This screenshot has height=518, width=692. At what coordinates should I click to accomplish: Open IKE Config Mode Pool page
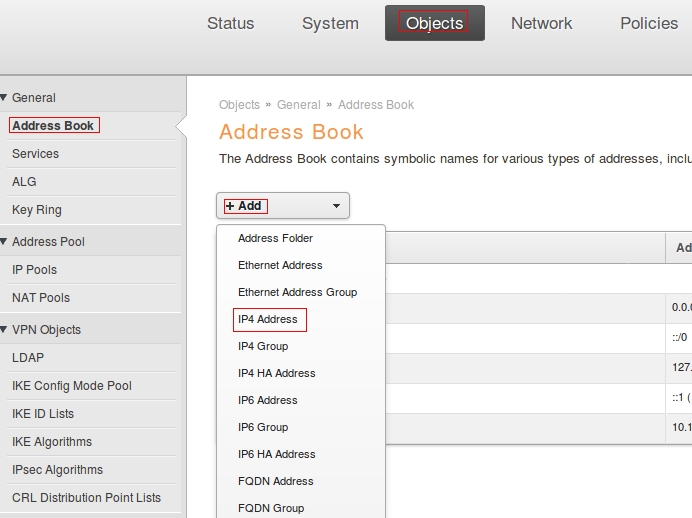tap(72, 386)
